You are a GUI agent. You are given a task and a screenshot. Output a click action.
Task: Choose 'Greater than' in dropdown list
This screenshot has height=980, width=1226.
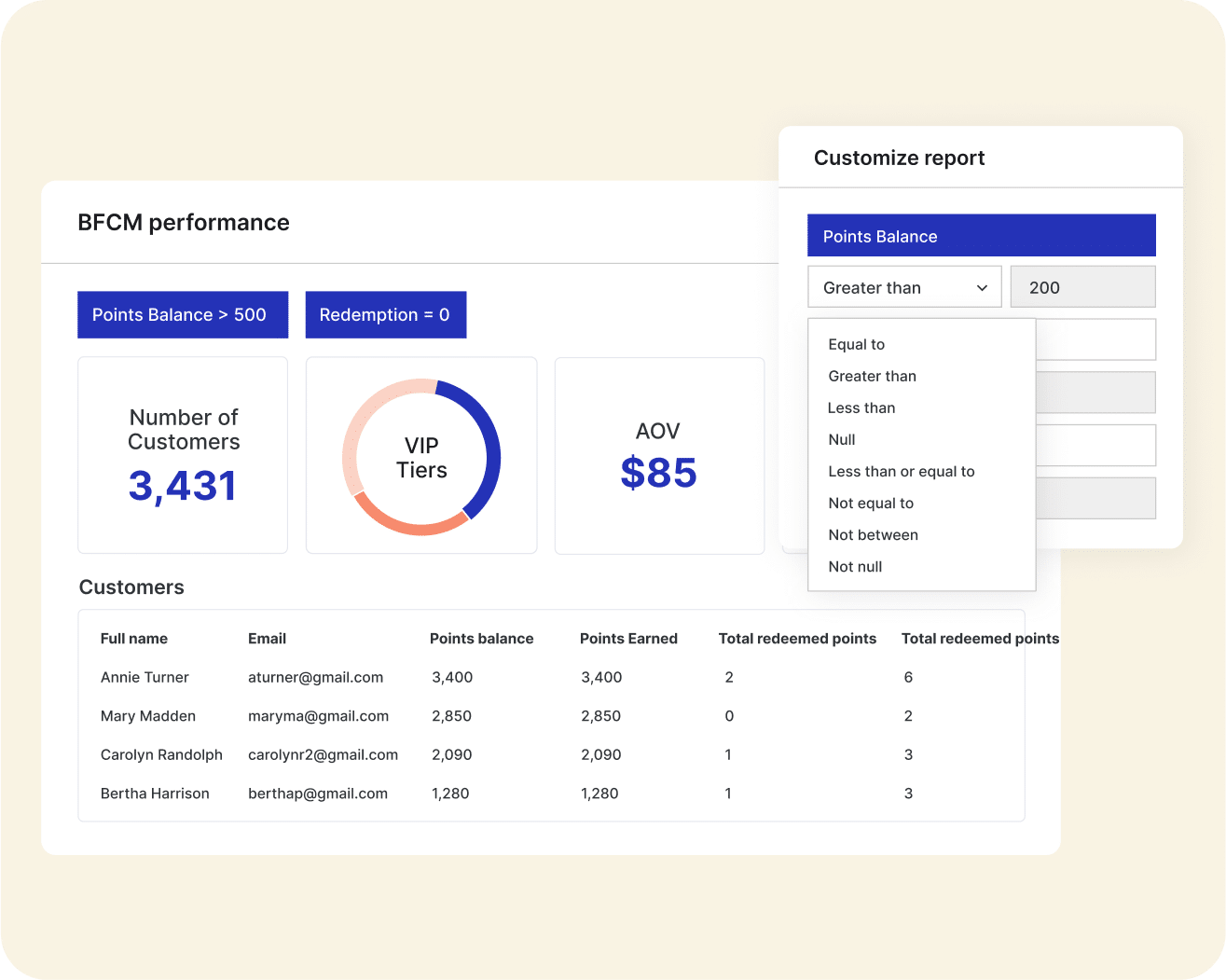pos(872,376)
